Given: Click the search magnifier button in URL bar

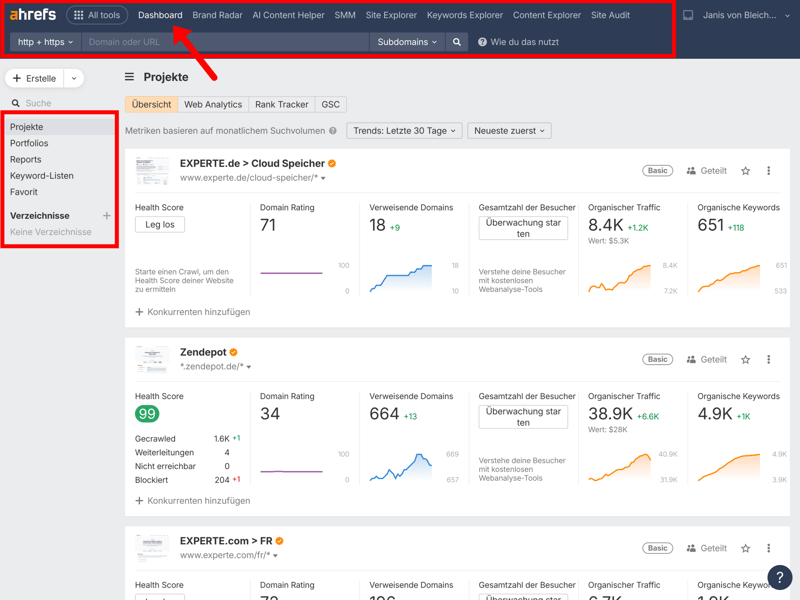Looking at the screenshot, I should pyautogui.click(x=457, y=42).
